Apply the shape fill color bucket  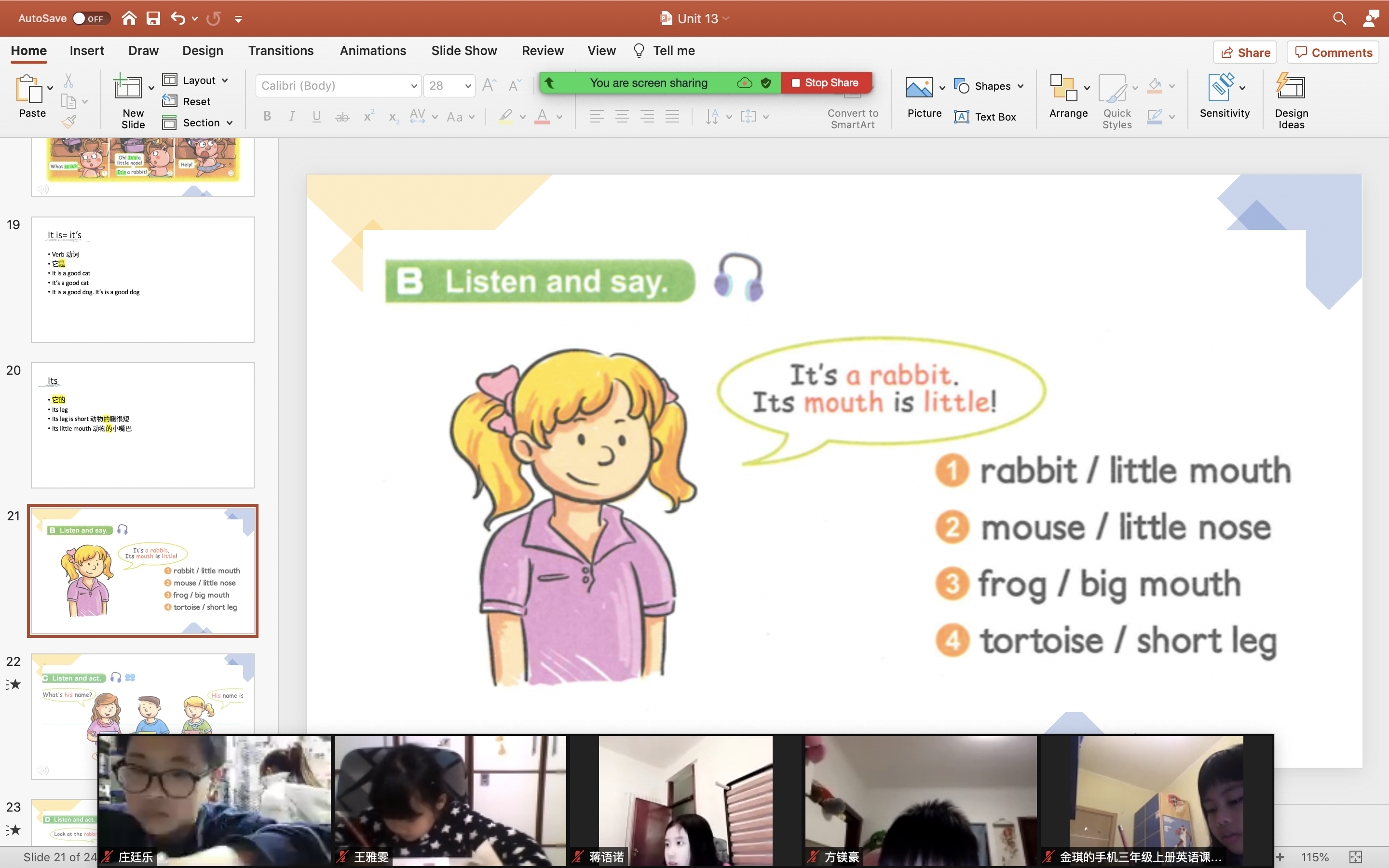(x=1154, y=86)
